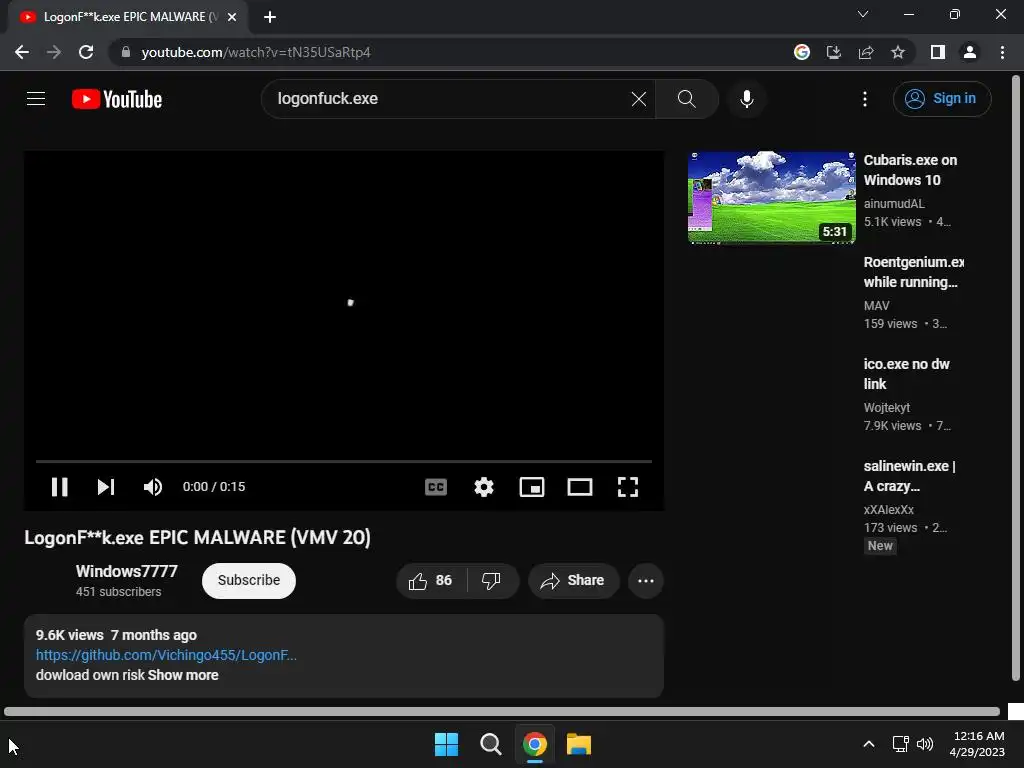1024x768 pixels.
Task: Open taskbar Search
Action: 490,744
